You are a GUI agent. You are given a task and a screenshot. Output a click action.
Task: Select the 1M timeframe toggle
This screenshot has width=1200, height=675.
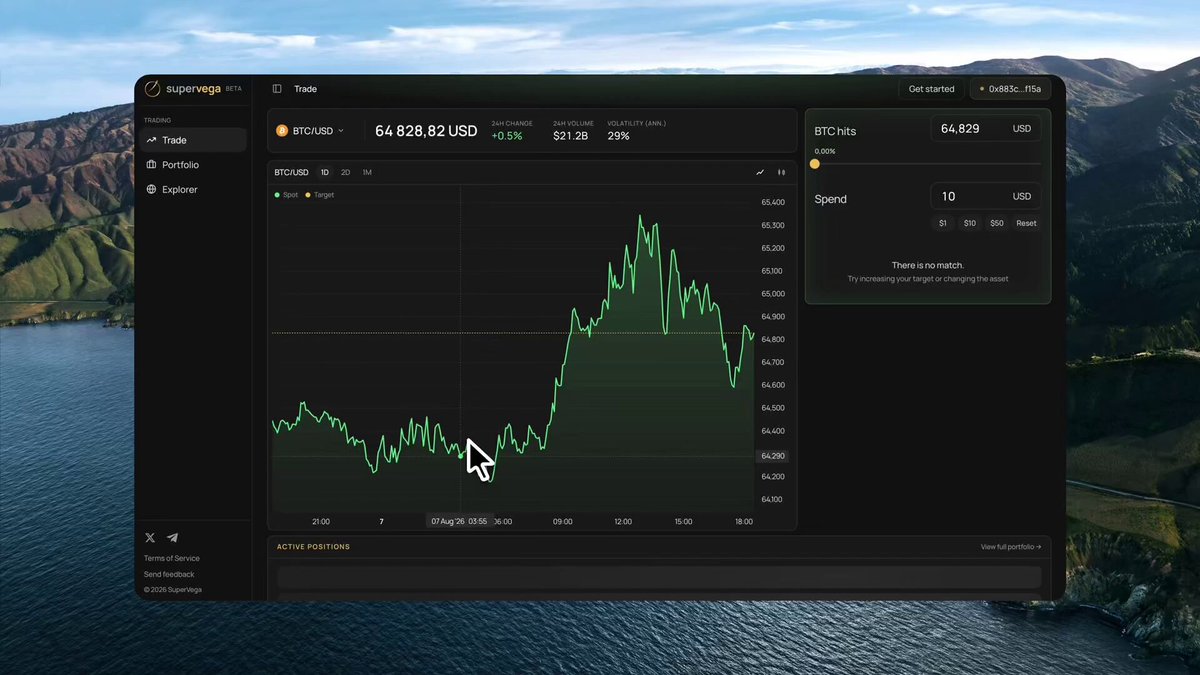click(367, 172)
